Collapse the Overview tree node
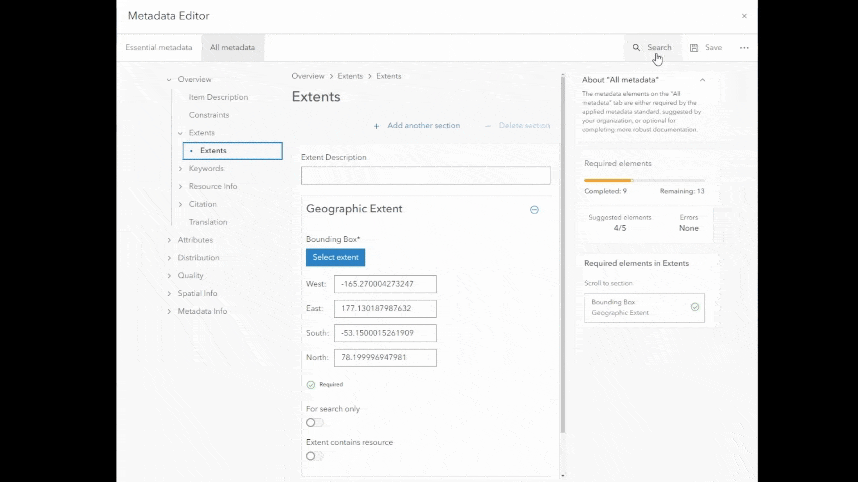This screenshot has height=482, width=858. click(x=169, y=80)
